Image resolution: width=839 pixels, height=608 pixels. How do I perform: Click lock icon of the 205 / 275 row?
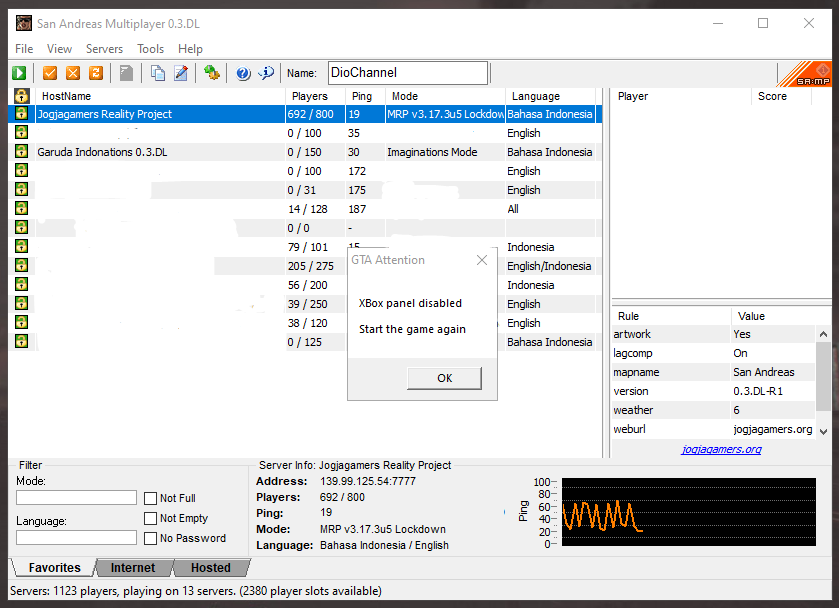pos(21,265)
